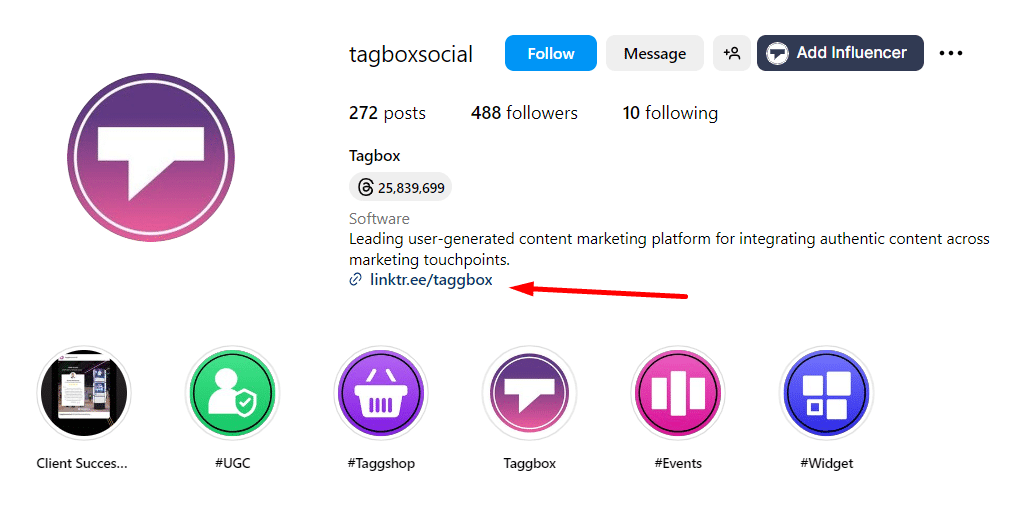Follow the tagboxsocial account

click(550, 53)
